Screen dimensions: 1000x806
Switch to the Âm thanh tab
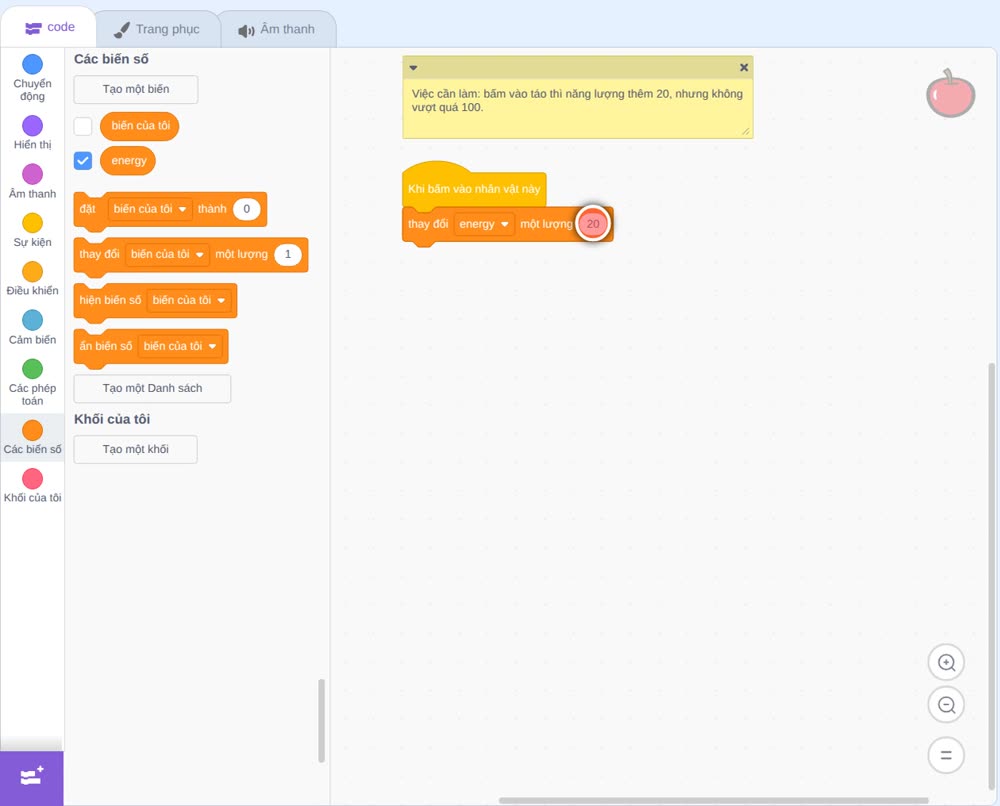(x=277, y=29)
